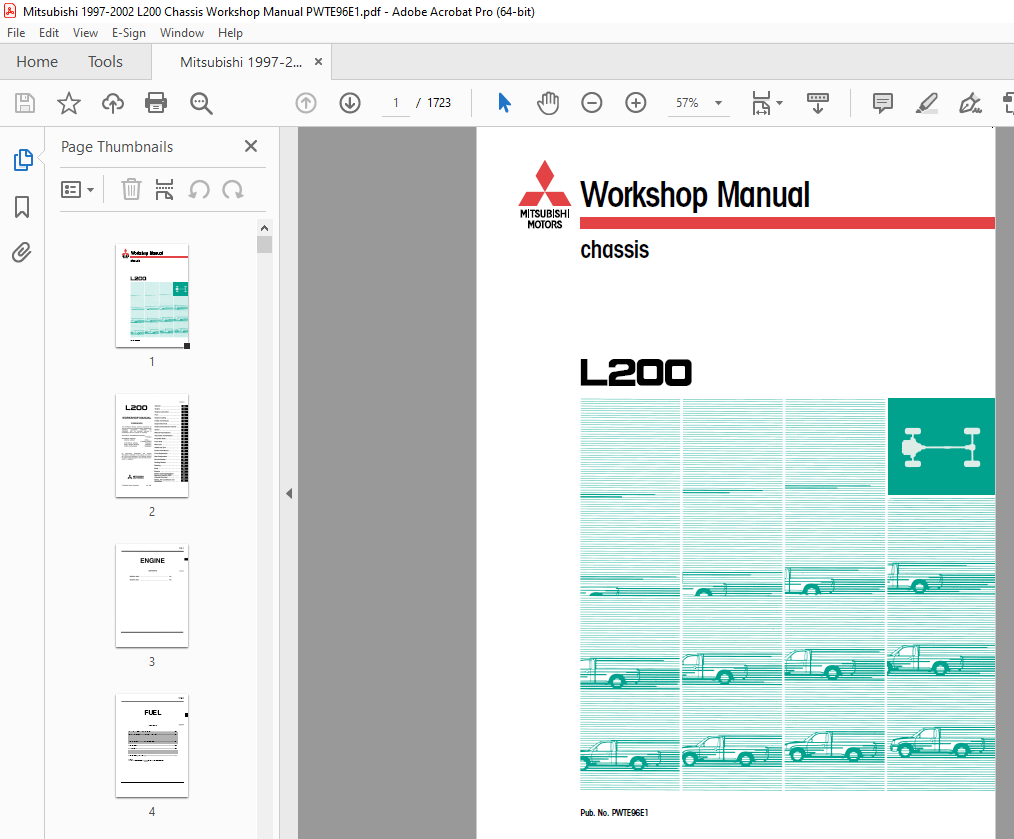
Task: Zoom out with the minus button
Action: tap(592, 103)
